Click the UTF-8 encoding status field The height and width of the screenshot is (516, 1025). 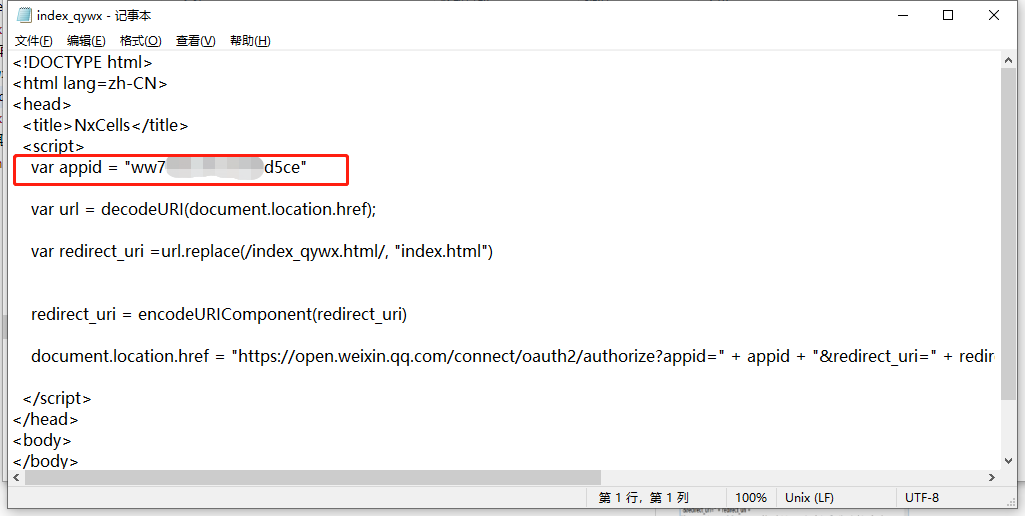click(x=921, y=498)
